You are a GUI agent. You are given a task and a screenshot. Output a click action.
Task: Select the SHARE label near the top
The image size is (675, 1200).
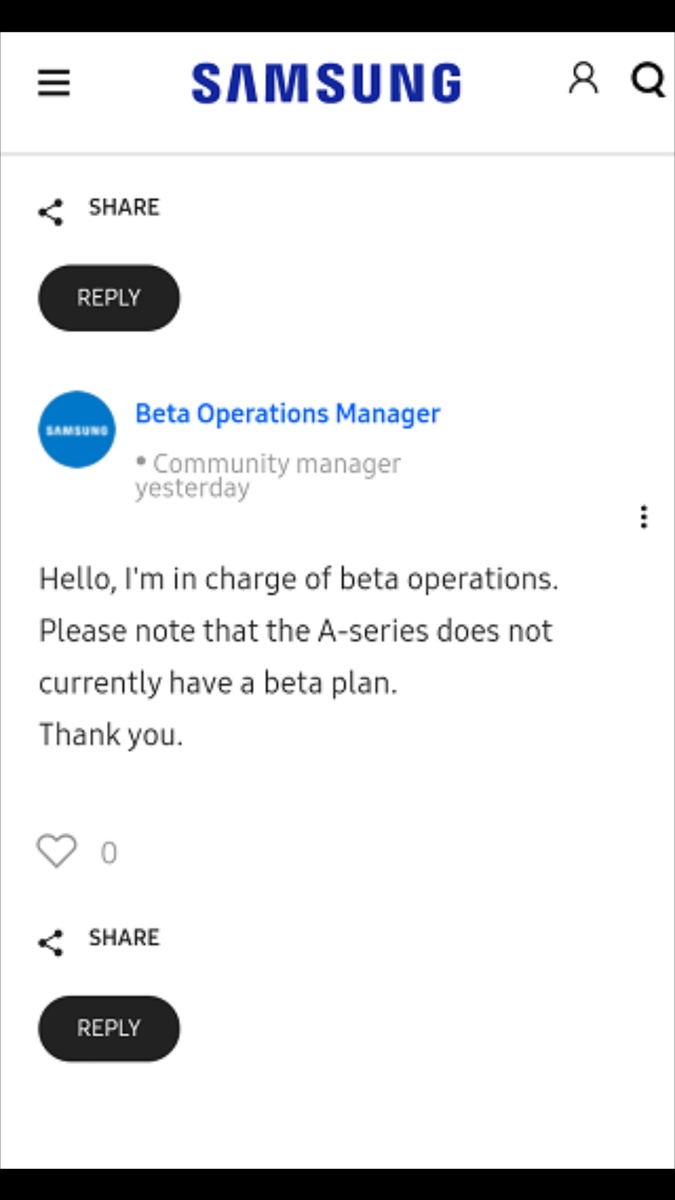click(124, 207)
